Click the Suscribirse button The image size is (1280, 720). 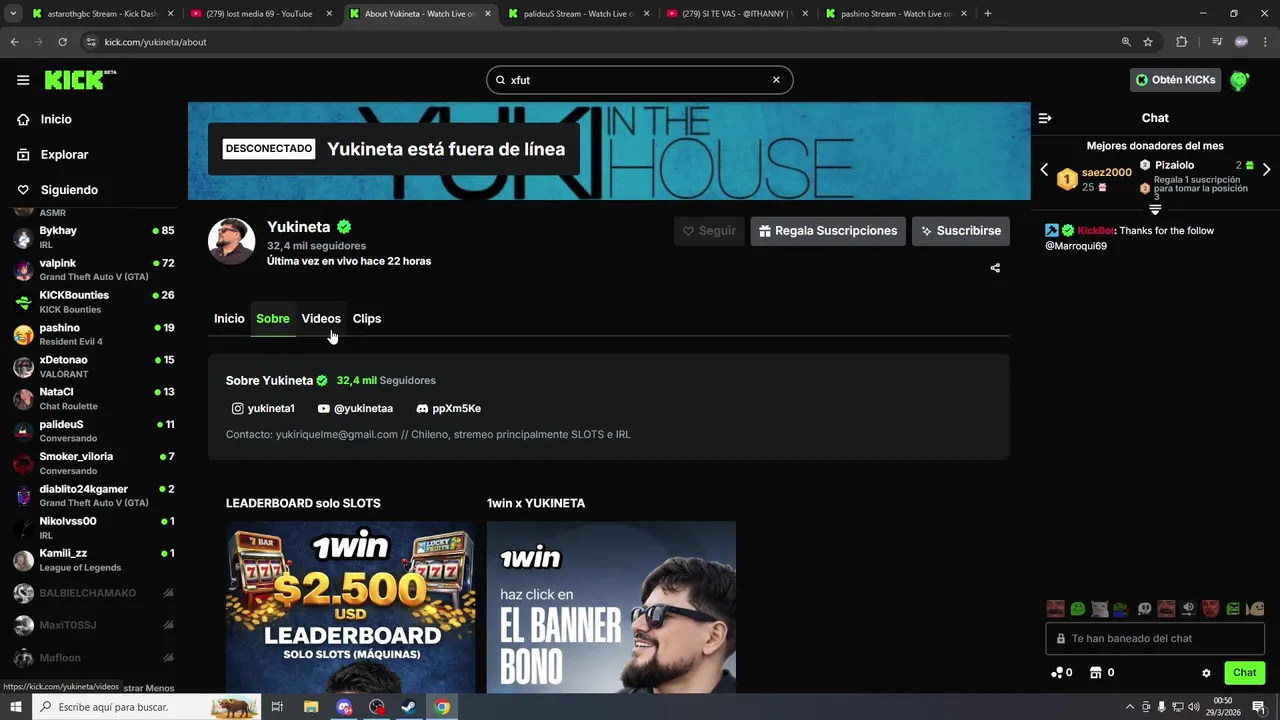click(961, 231)
